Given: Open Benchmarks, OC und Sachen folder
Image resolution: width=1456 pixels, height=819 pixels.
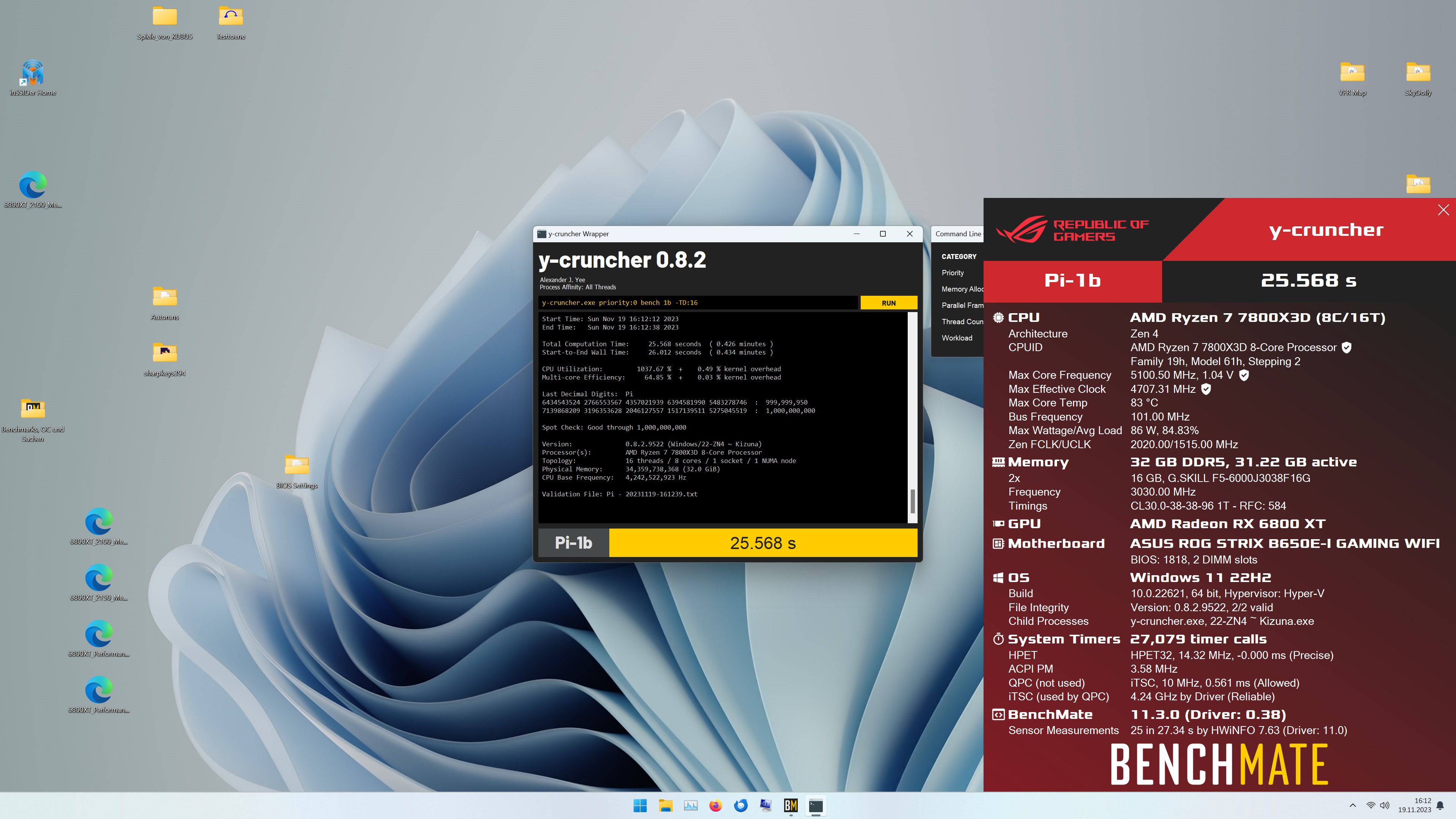Looking at the screenshot, I should [33, 419].
